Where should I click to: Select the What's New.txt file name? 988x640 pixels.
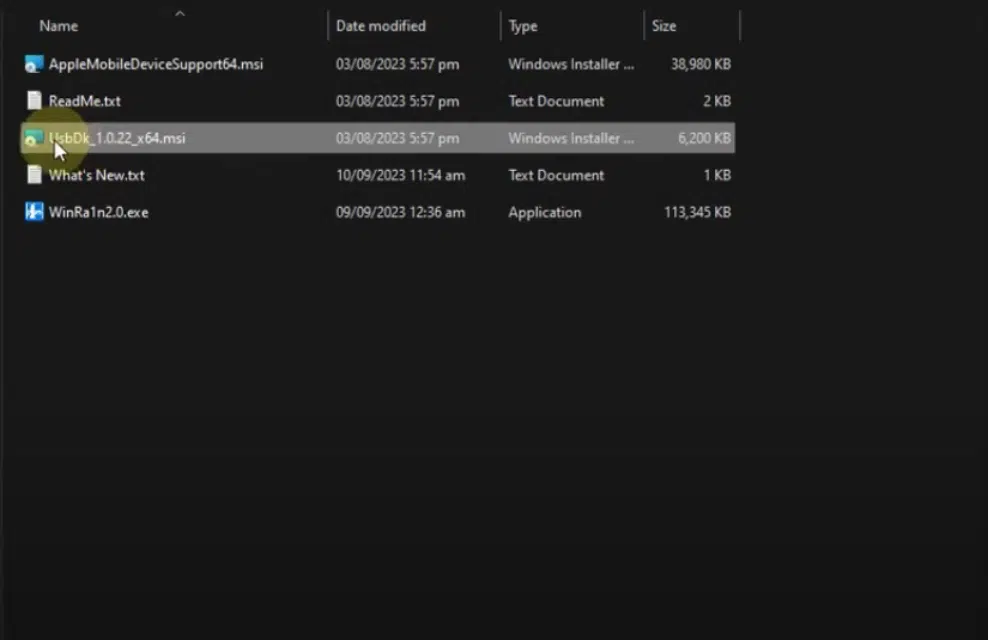97,175
